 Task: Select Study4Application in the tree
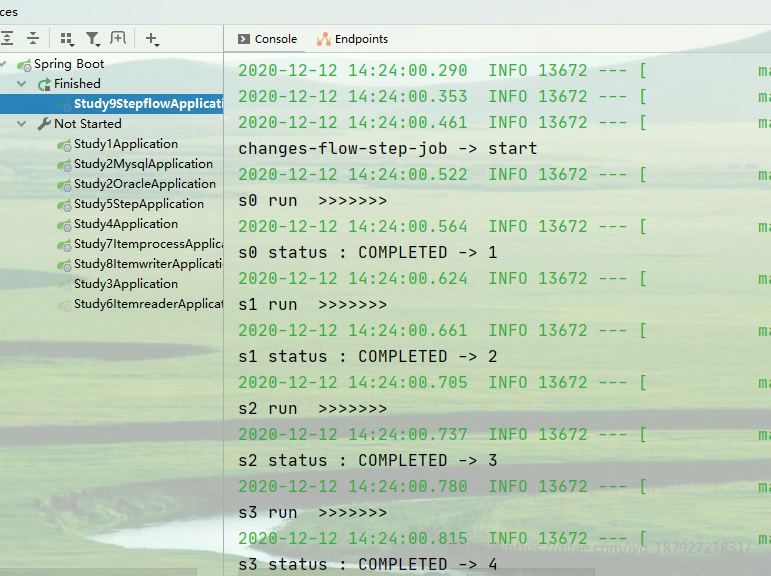point(126,224)
